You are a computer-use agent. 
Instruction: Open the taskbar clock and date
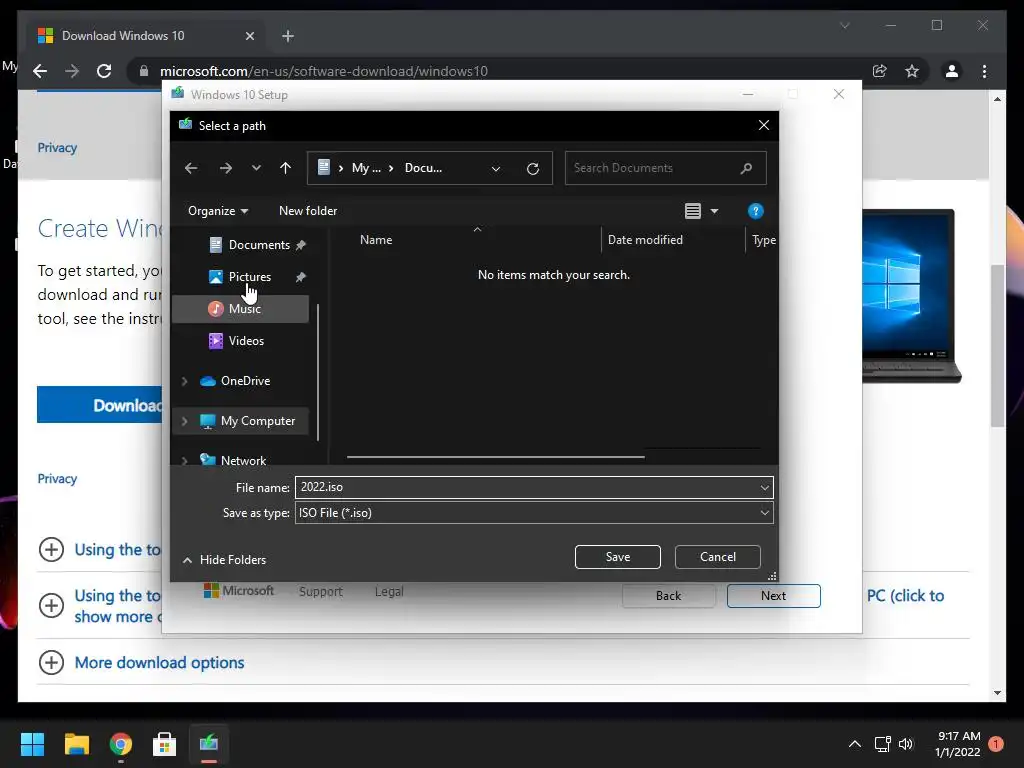[958, 744]
